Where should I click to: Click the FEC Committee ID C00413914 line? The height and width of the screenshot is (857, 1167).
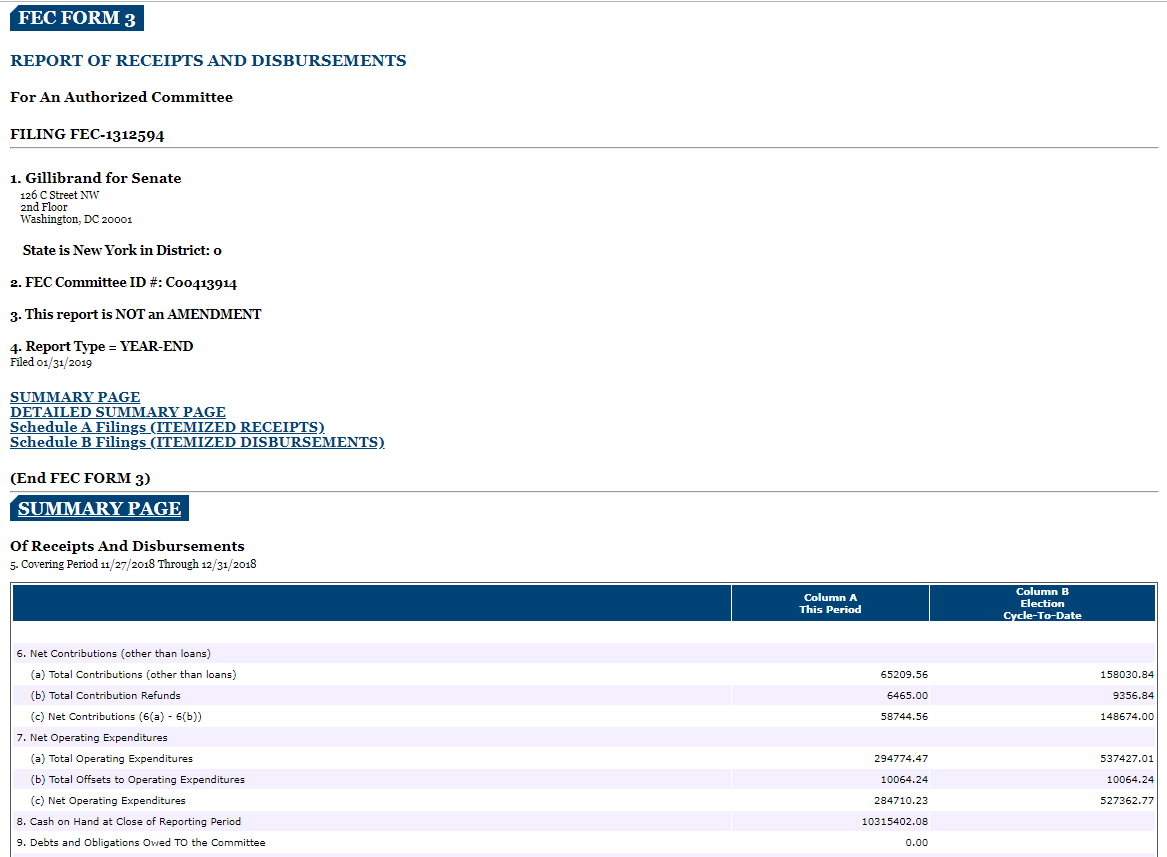pos(124,282)
